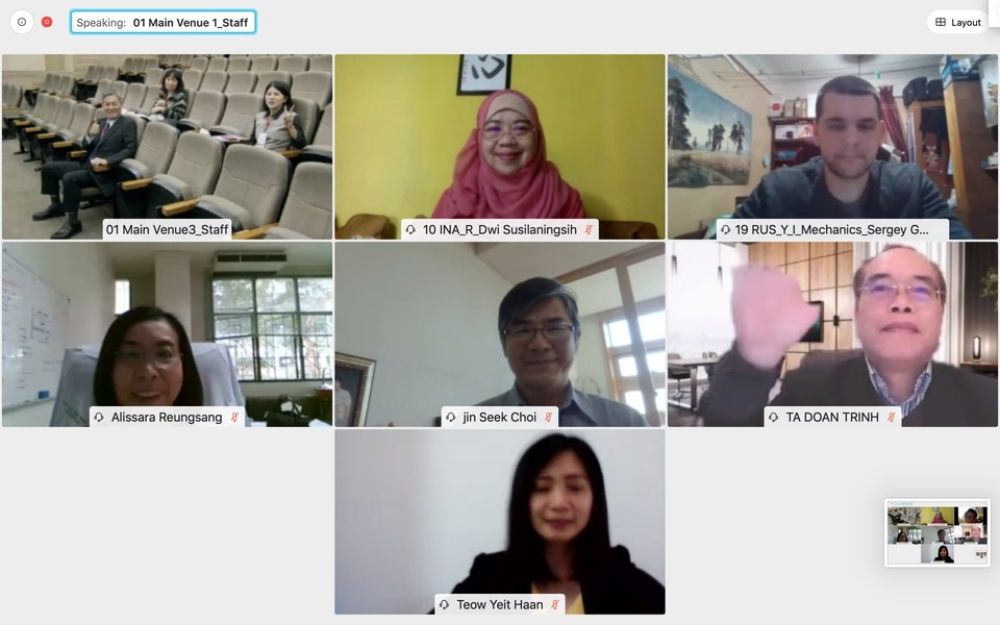The width and height of the screenshot is (1000, 625).
Task: Click muted mic icon next to Alissara Reungsang
Action: [235, 417]
